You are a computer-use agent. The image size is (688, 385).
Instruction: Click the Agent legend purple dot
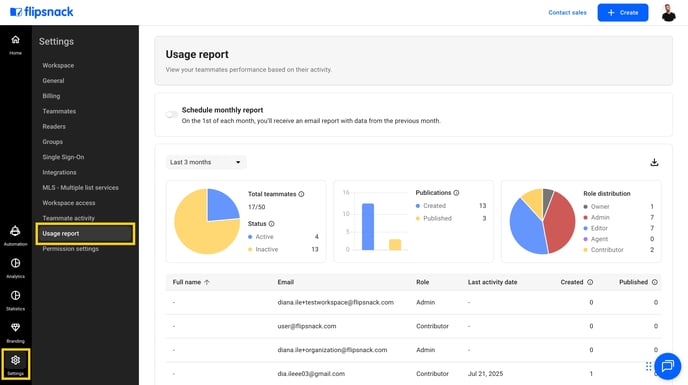585,239
